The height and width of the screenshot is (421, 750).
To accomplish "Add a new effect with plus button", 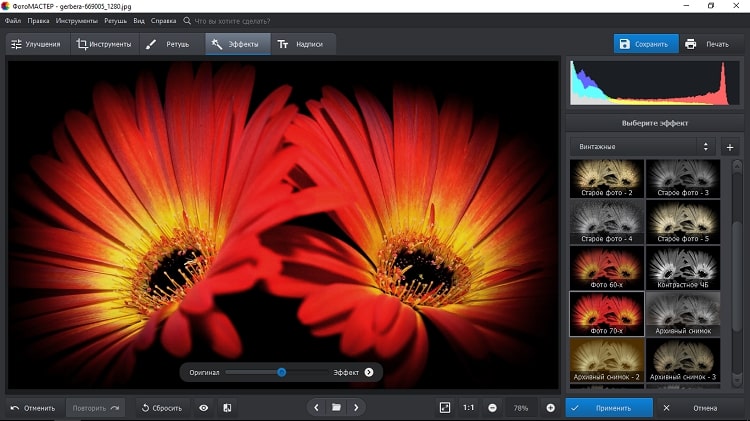I will coord(729,146).
